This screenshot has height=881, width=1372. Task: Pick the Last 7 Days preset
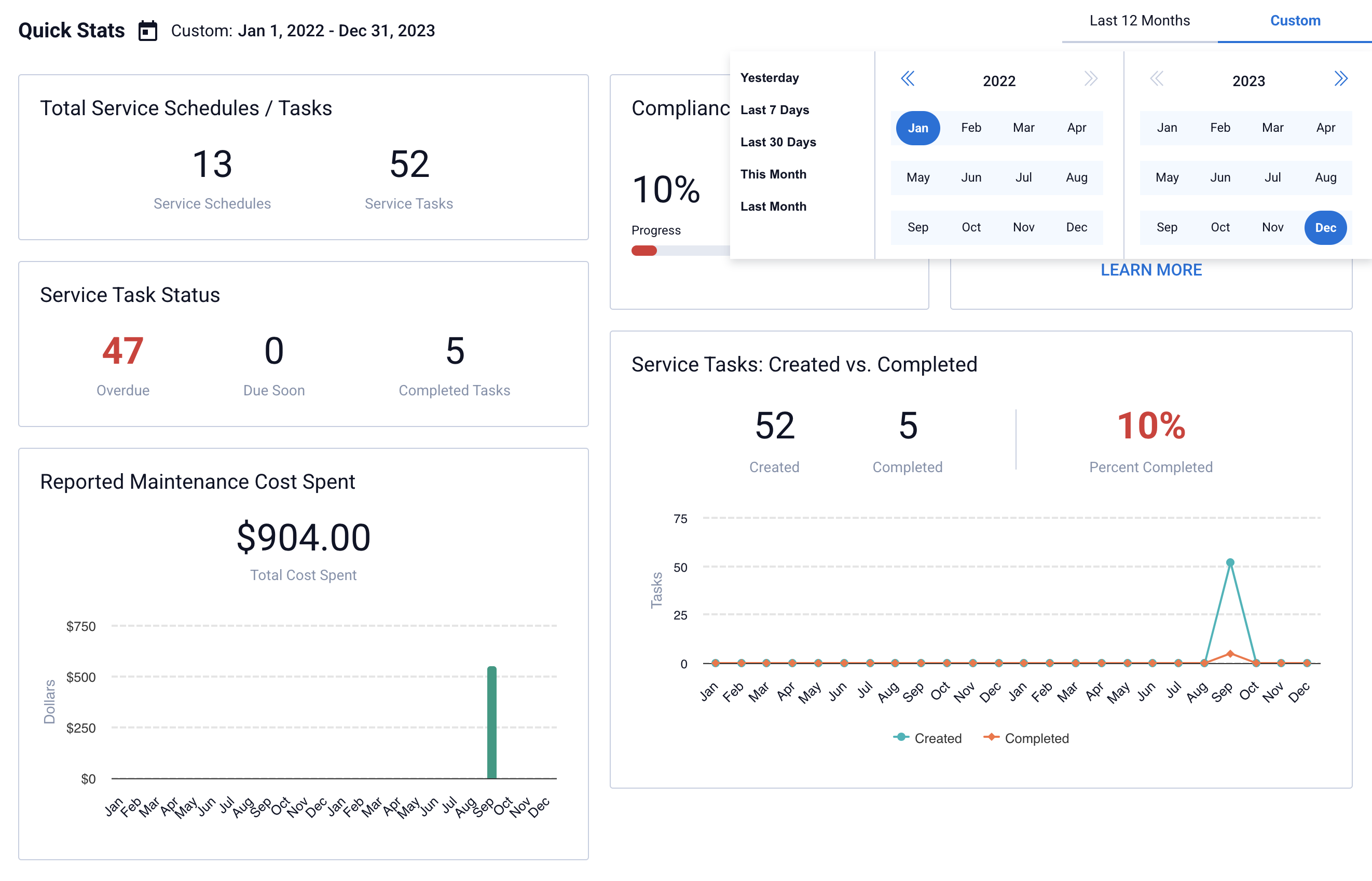pos(774,110)
